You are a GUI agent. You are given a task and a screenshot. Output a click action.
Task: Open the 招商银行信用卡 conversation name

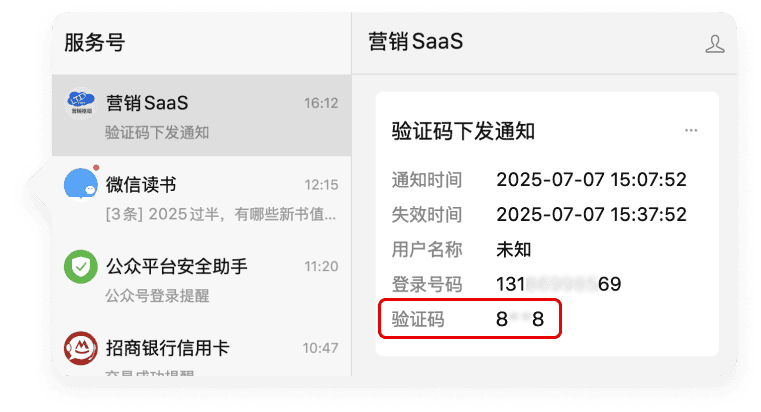click(x=168, y=348)
